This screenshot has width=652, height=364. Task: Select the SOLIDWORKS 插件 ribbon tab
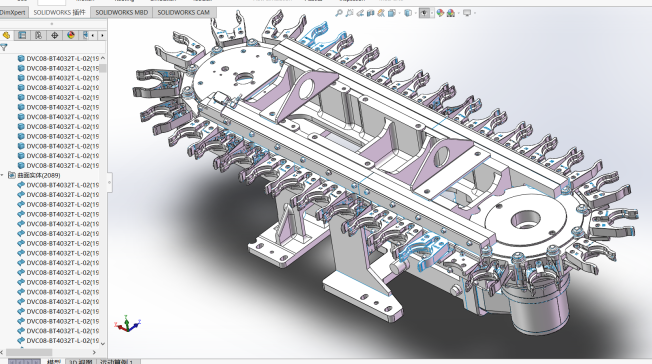coord(59,12)
